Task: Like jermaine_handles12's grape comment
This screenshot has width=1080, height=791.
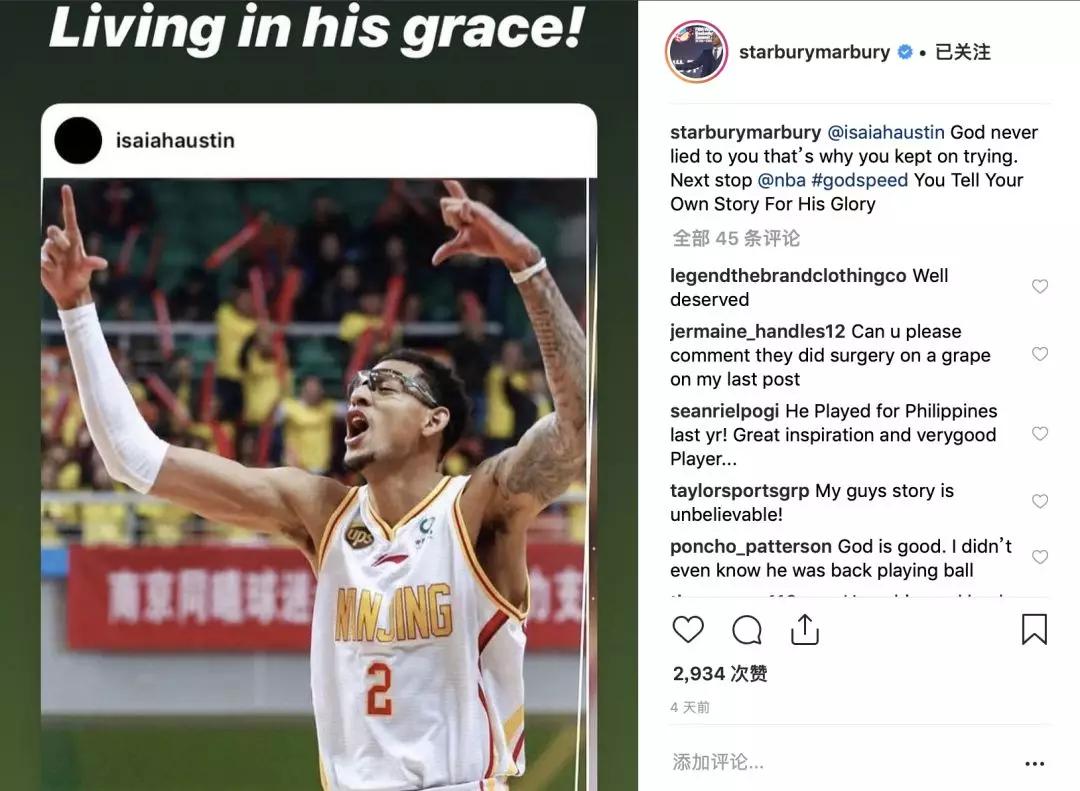Action: [1039, 353]
